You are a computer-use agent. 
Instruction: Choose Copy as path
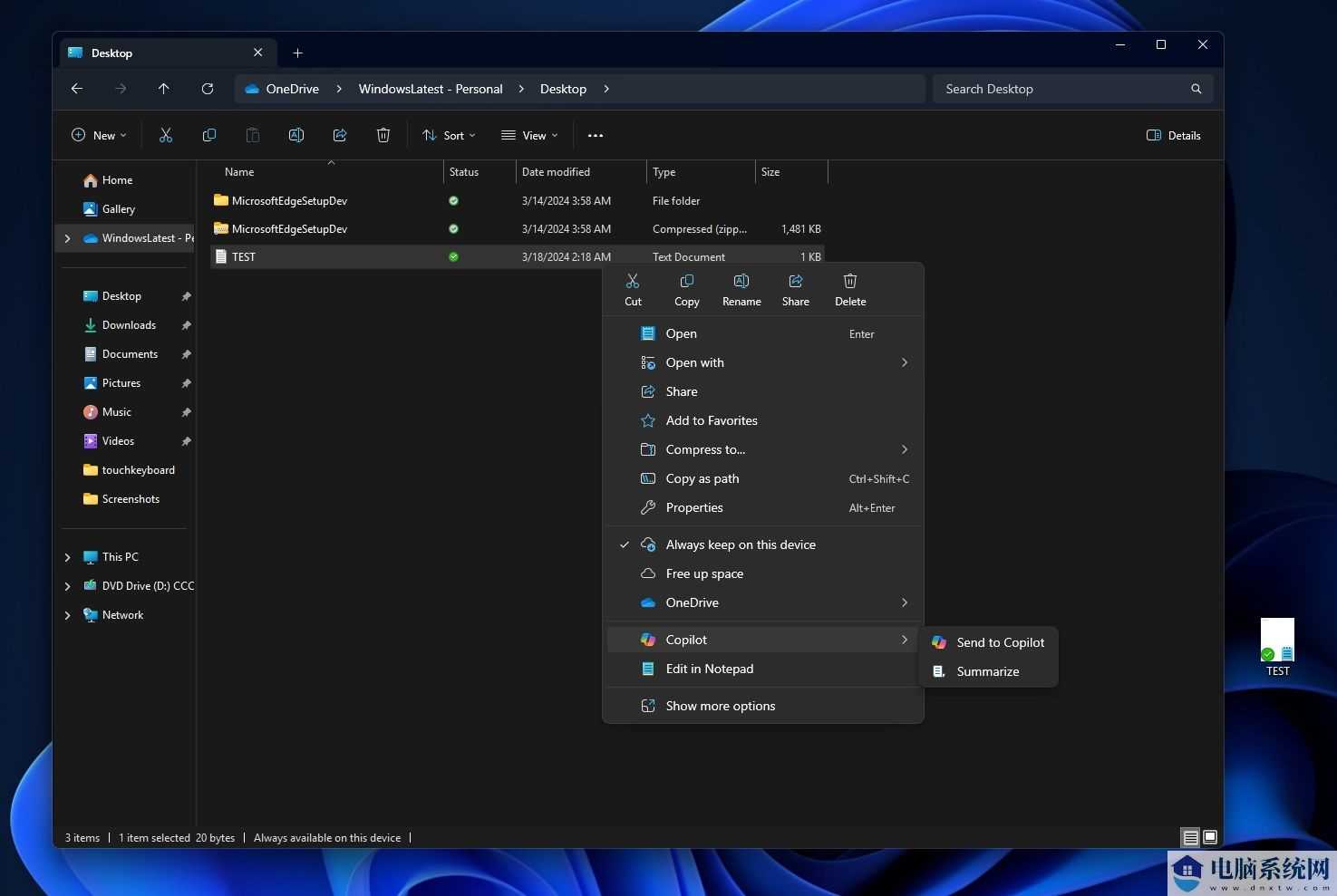pyautogui.click(x=763, y=478)
